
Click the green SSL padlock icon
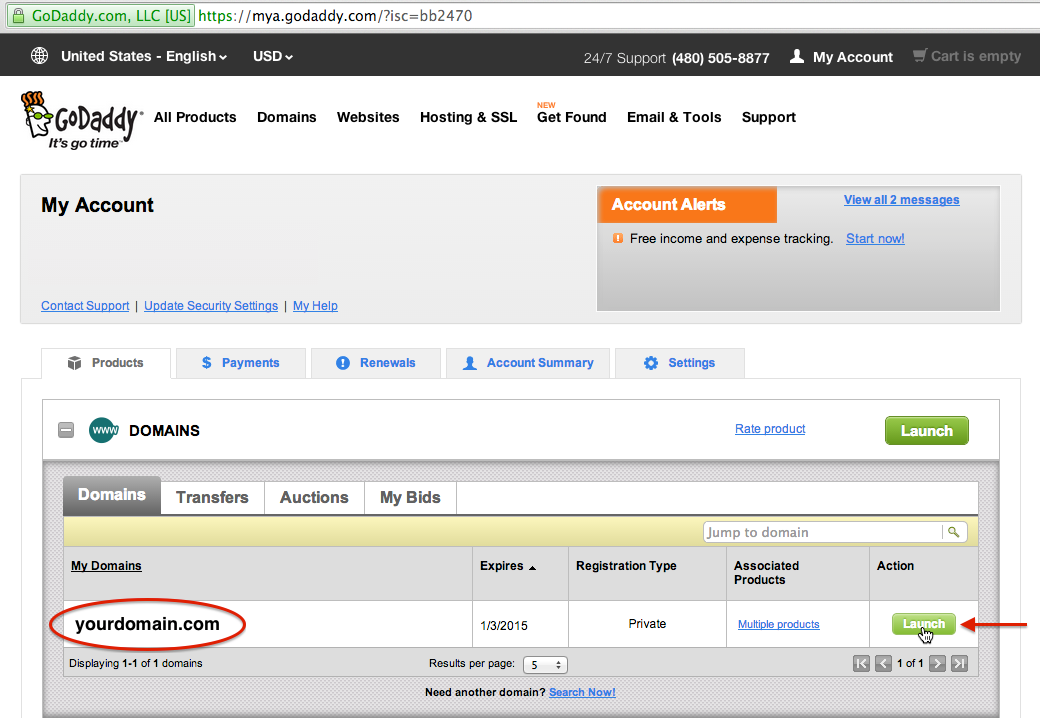coord(19,16)
